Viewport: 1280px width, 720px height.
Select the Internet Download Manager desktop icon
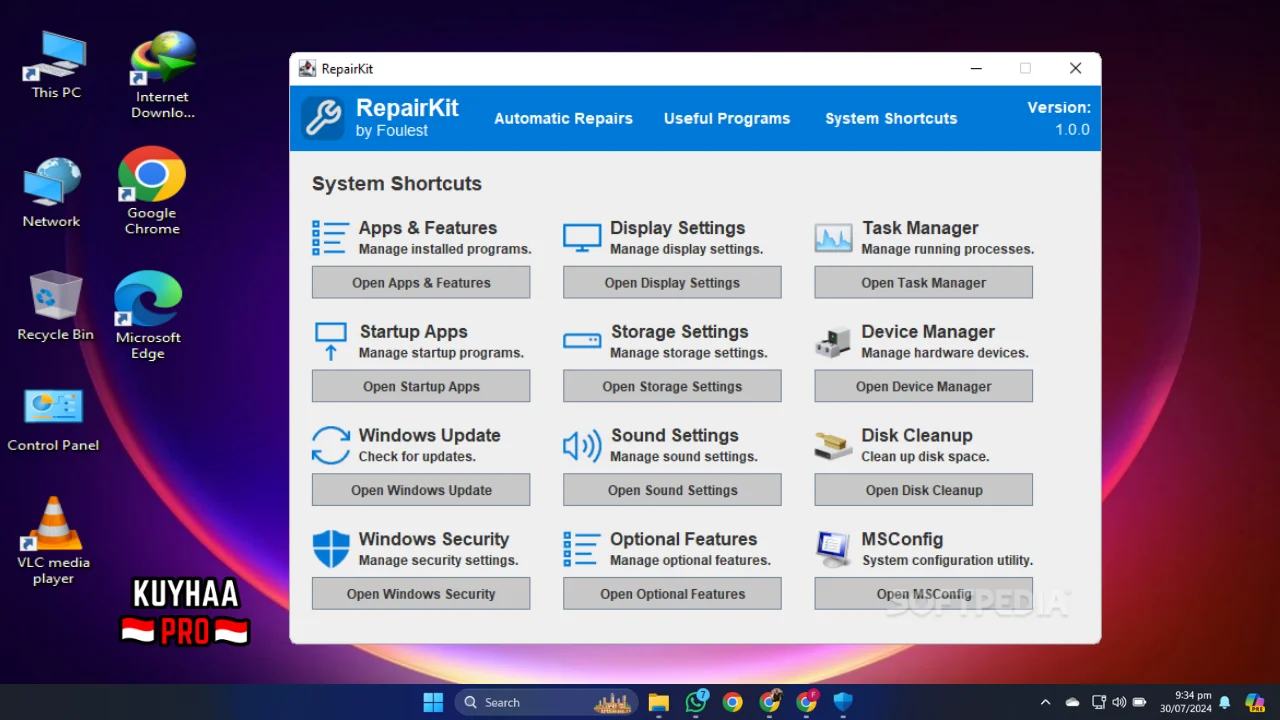pyautogui.click(x=163, y=75)
